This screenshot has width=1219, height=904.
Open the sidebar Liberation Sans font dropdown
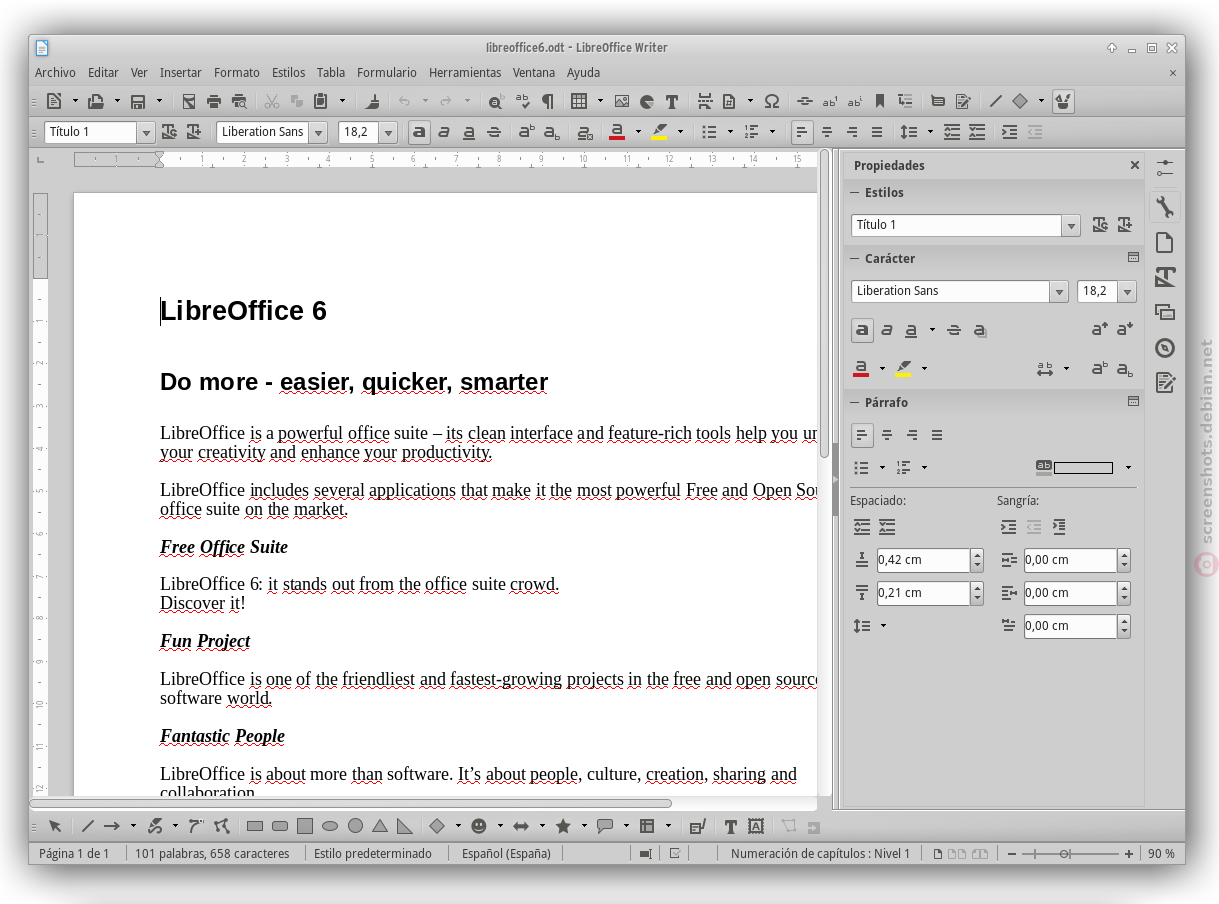[1059, 292]
